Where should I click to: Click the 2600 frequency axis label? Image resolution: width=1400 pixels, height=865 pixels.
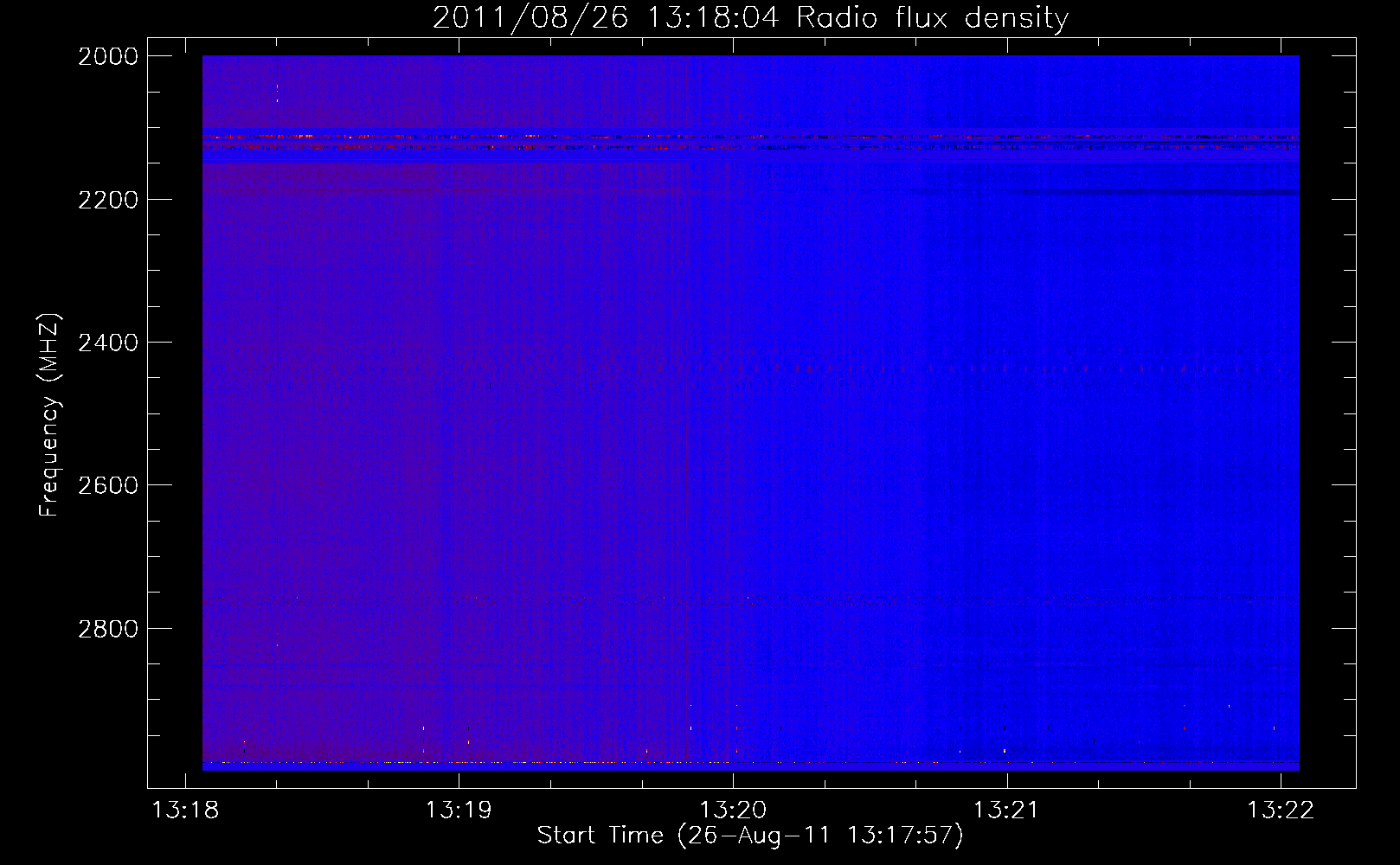click(x=108, y=485)
